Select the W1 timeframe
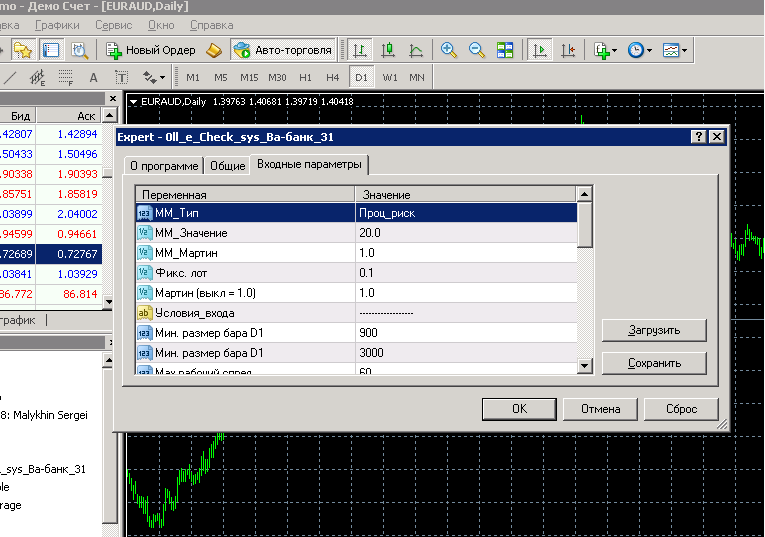 (390, 77)
